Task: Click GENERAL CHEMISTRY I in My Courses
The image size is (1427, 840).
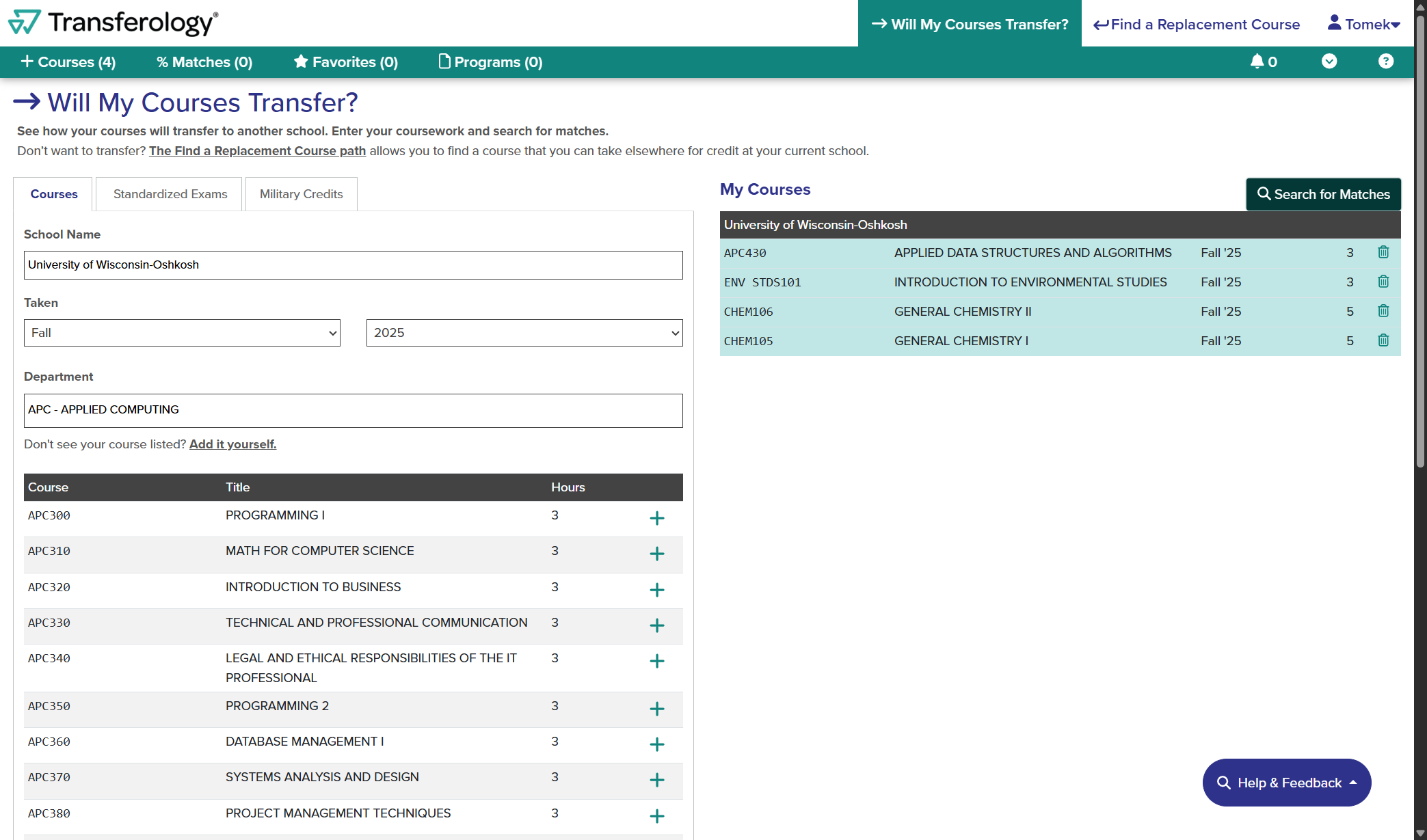Action: click(961, 341)
